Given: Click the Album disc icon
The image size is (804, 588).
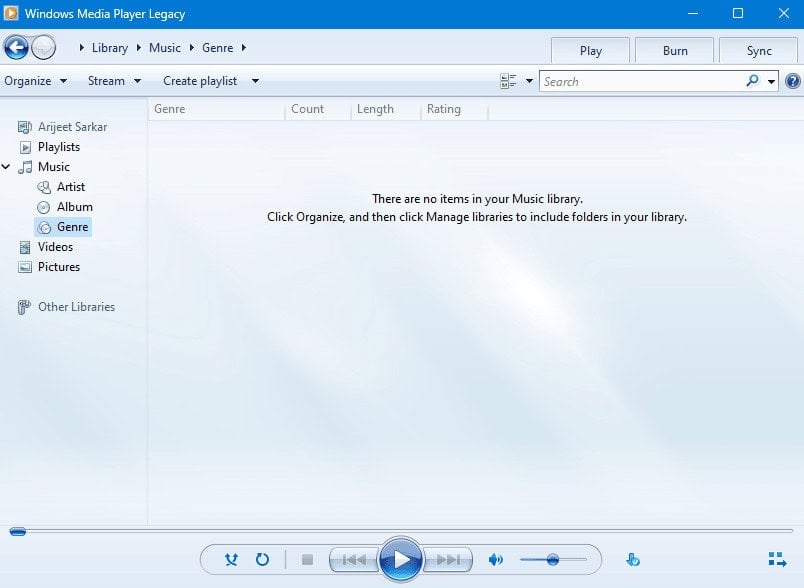Looking at the screenshot, I should [44, 207].
